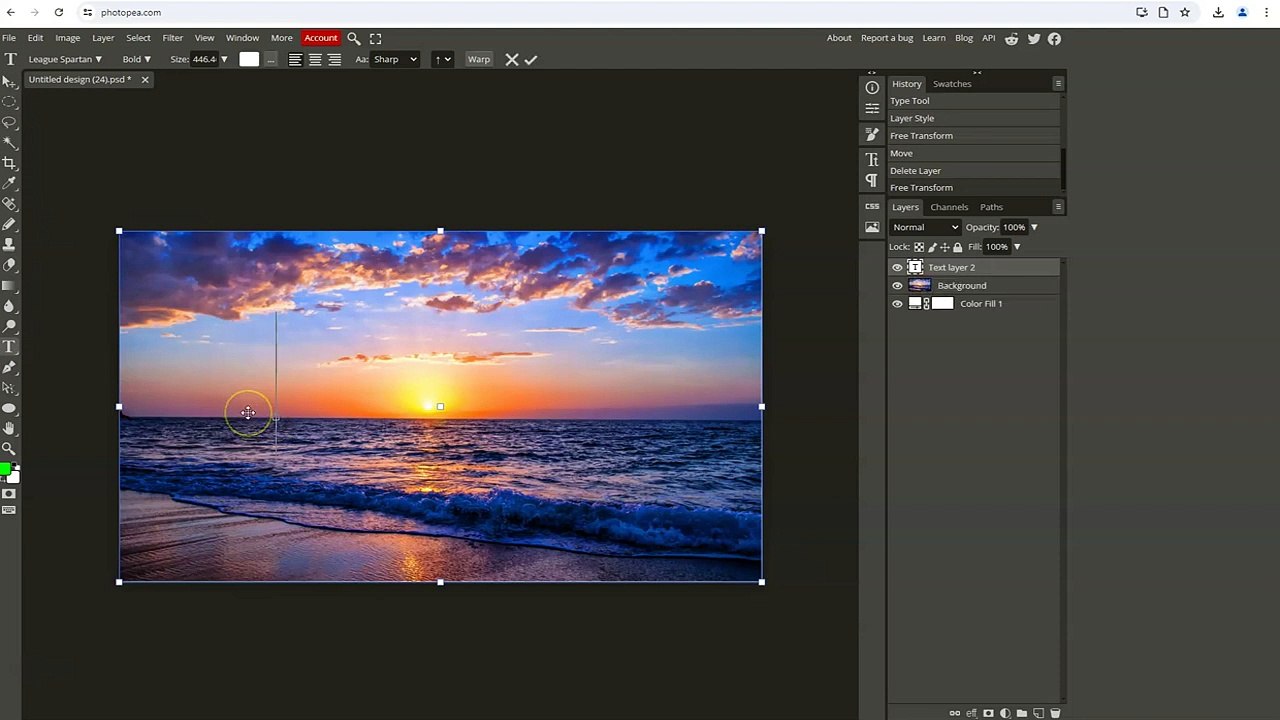Open the League Spartan font dropdown

[x=65, y=60]
